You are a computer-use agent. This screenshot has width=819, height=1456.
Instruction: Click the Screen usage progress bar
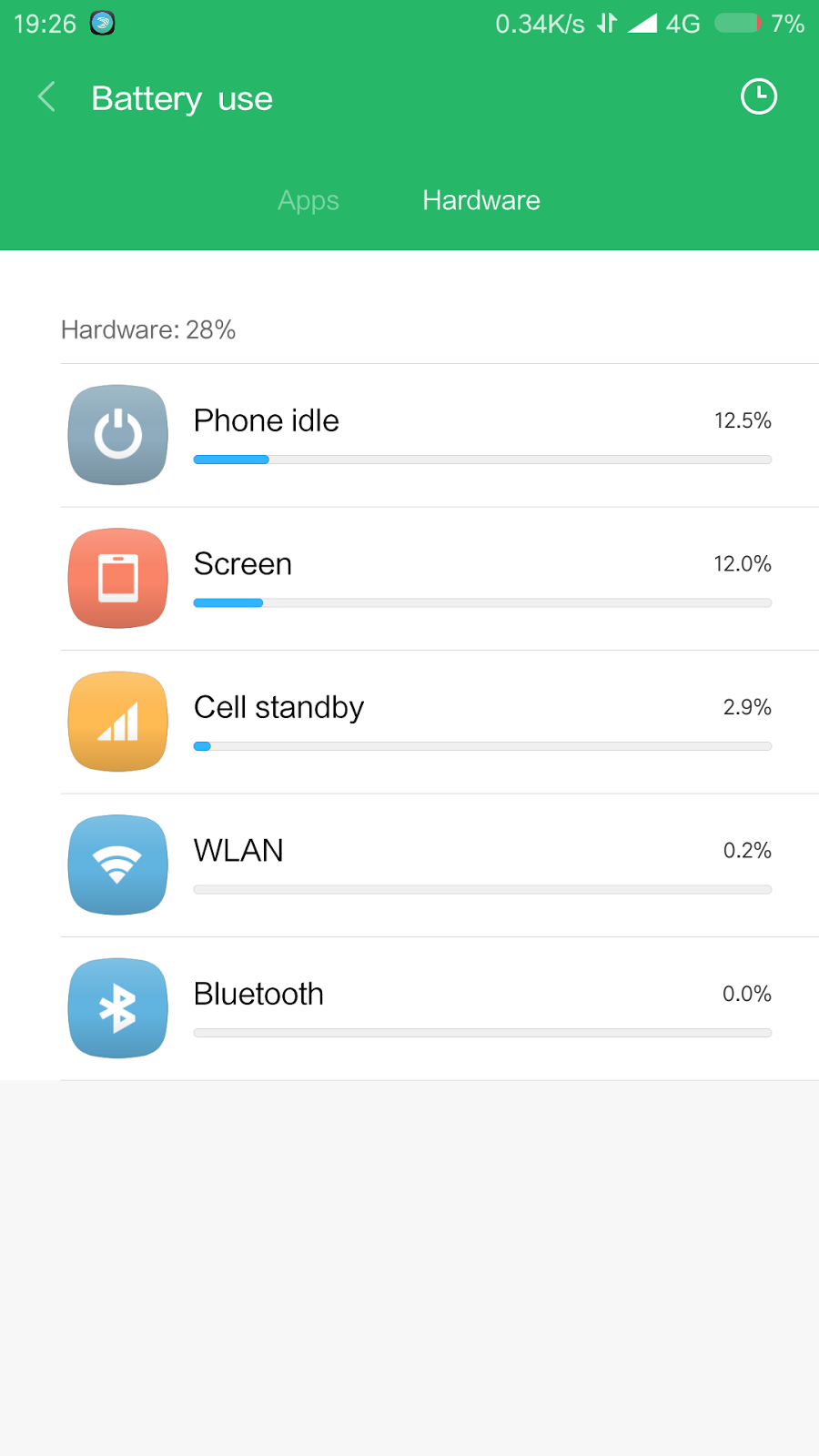click(x=482, y=603)
